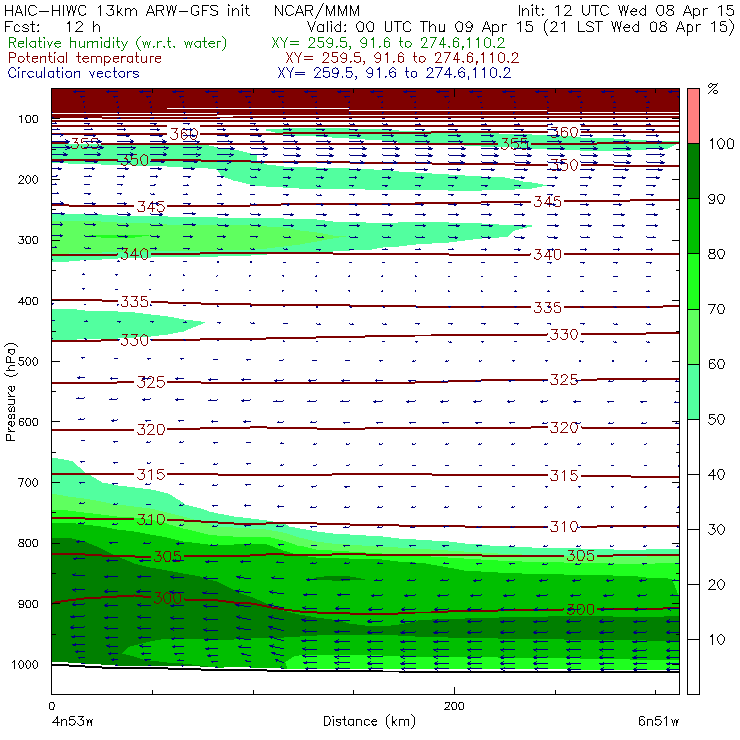Image resolution: width=740 pixels, height=740 pixels.
Task: Click the colorbar '10' percent label
Action: click(x=716, y=640)
